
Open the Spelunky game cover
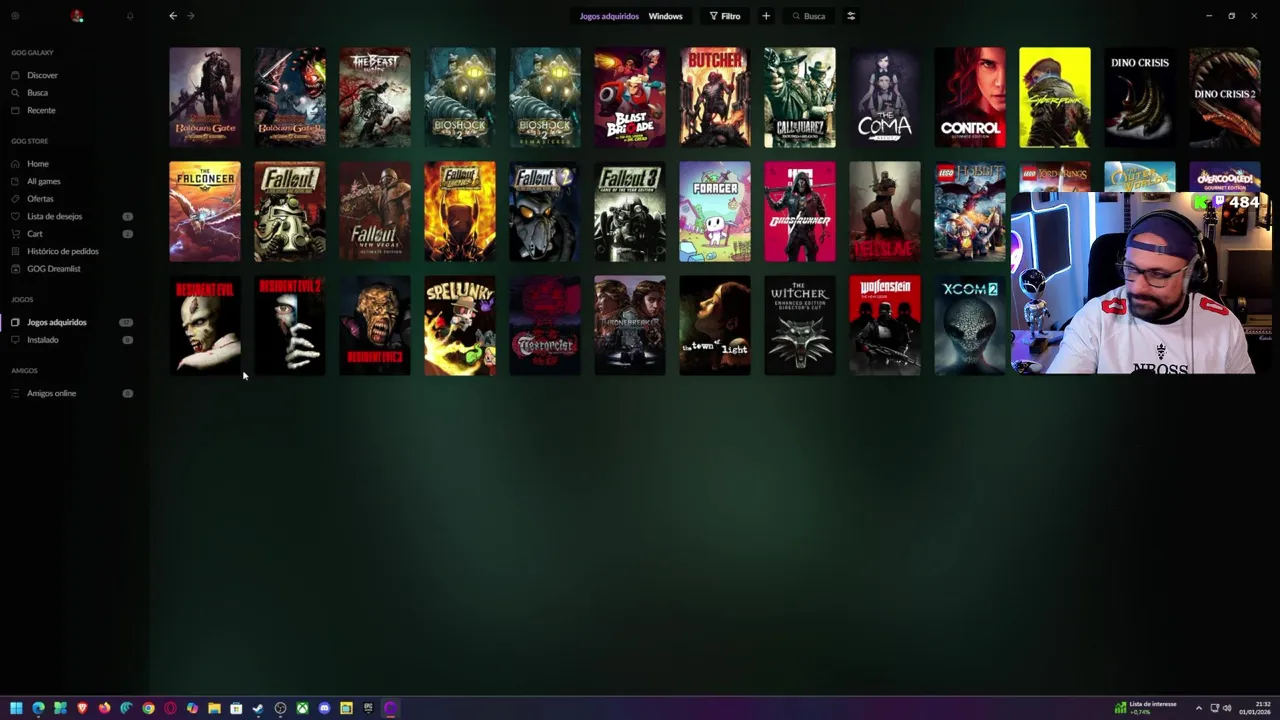pos(460,326)
